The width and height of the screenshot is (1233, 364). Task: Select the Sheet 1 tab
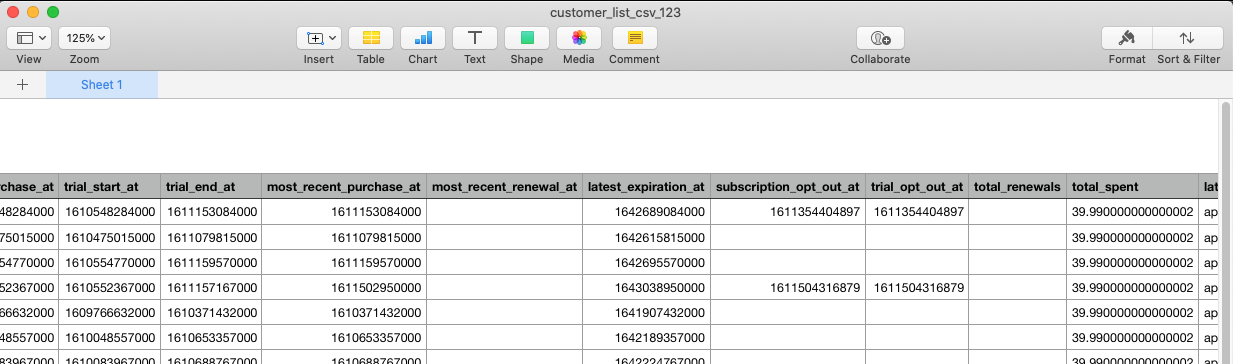point(102,85)
